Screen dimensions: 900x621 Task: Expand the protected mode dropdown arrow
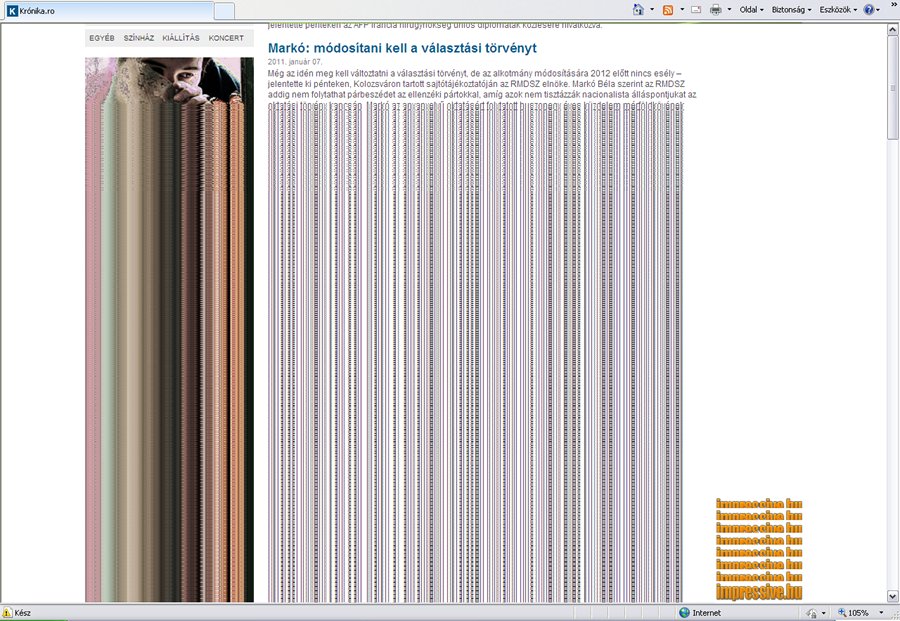pos(824,613)
